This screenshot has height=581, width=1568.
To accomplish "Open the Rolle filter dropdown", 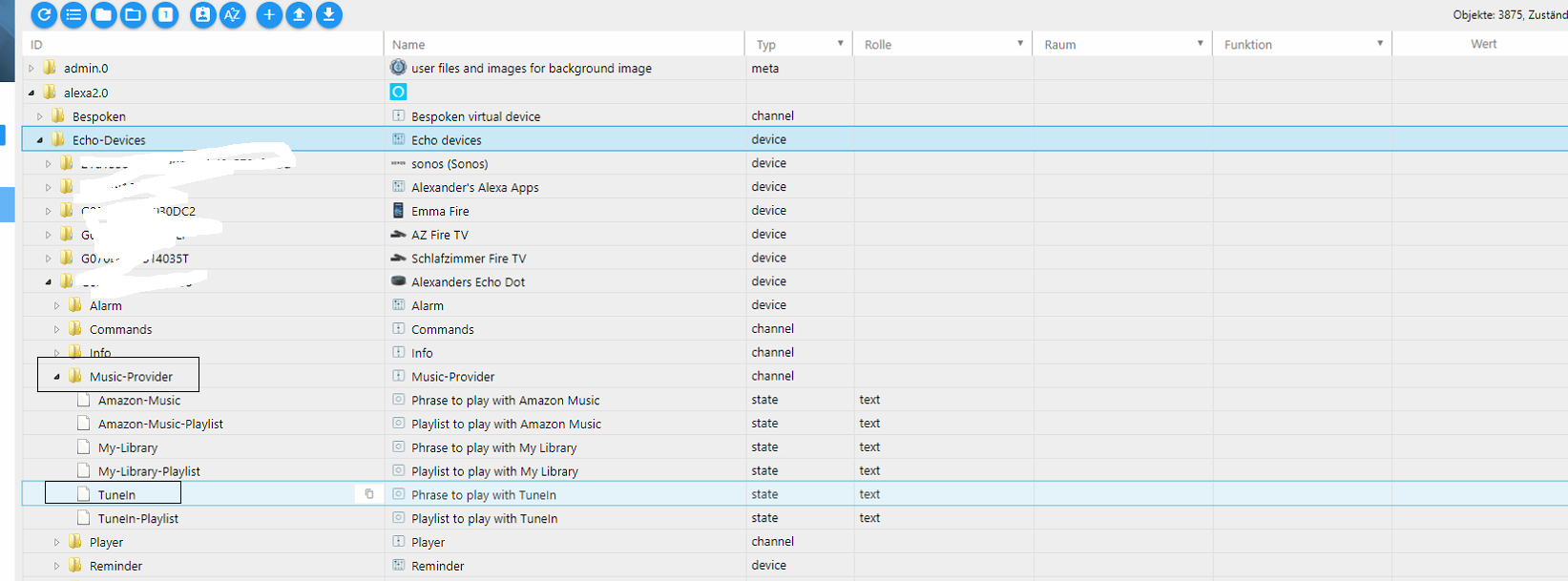I will pyautogui.click(x=1019, y=44).
